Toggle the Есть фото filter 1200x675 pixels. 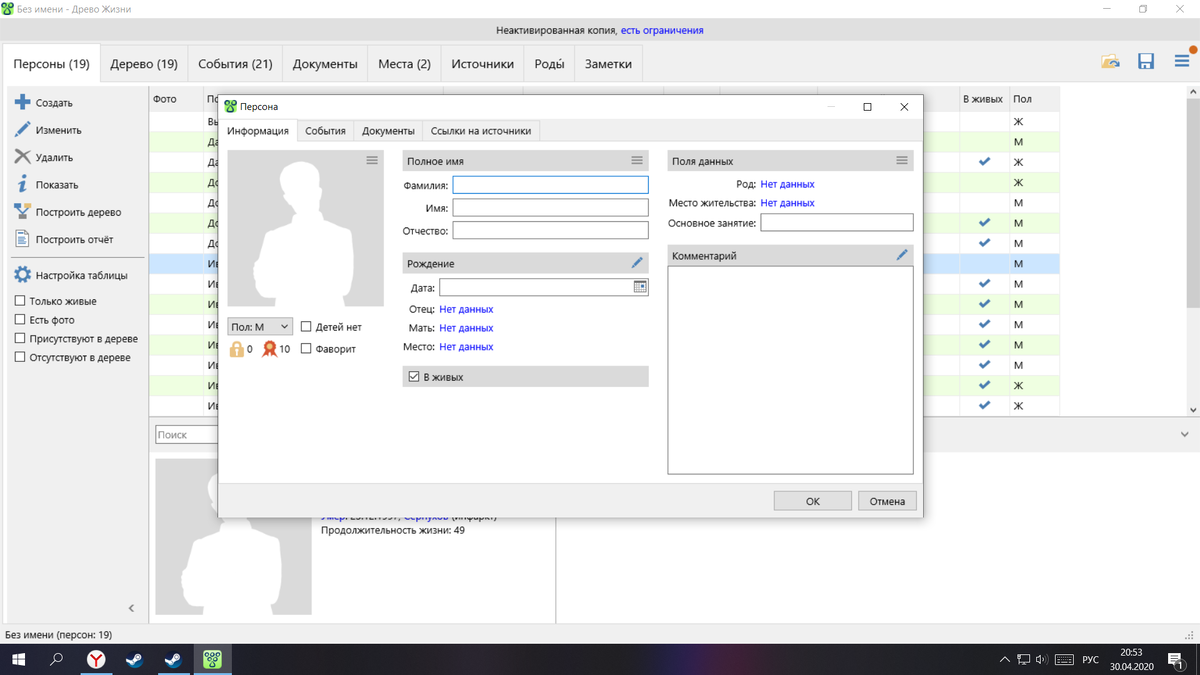click(20, 320)
